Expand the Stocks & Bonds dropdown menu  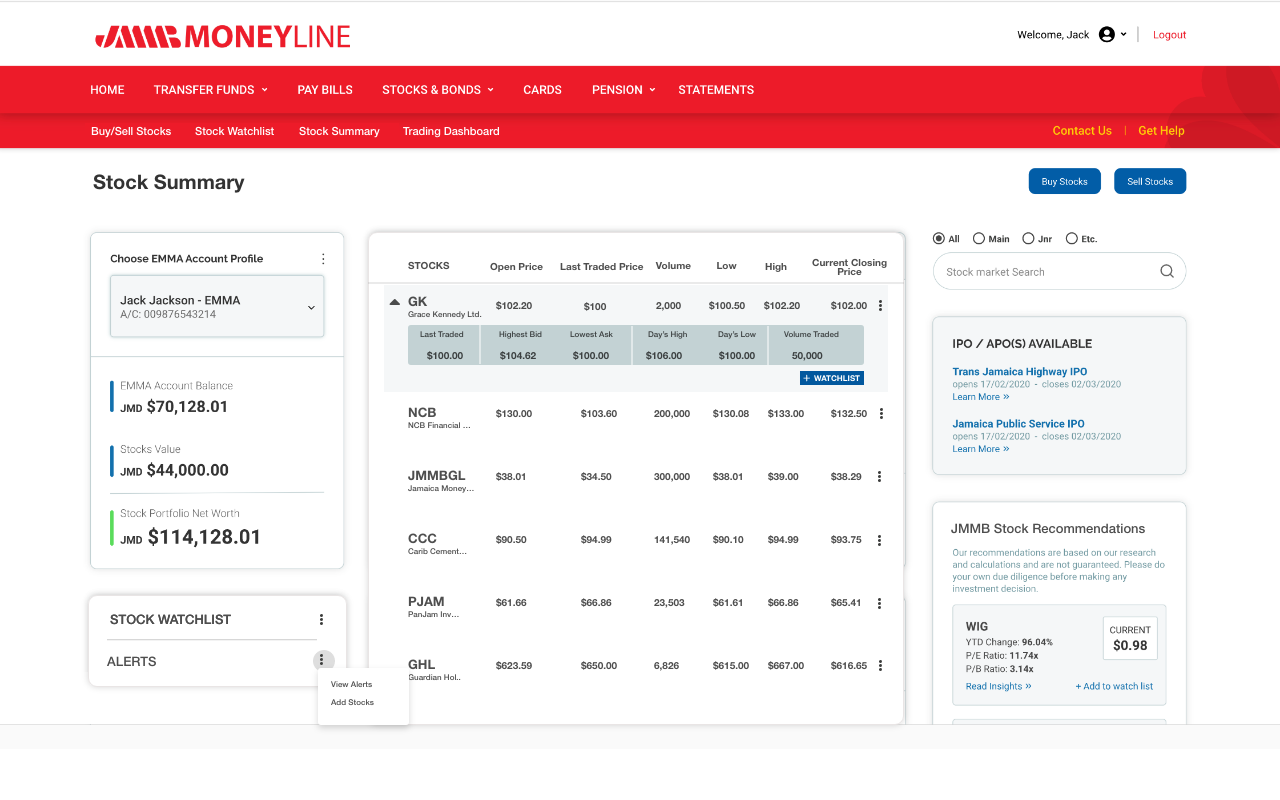click(438, 90)
